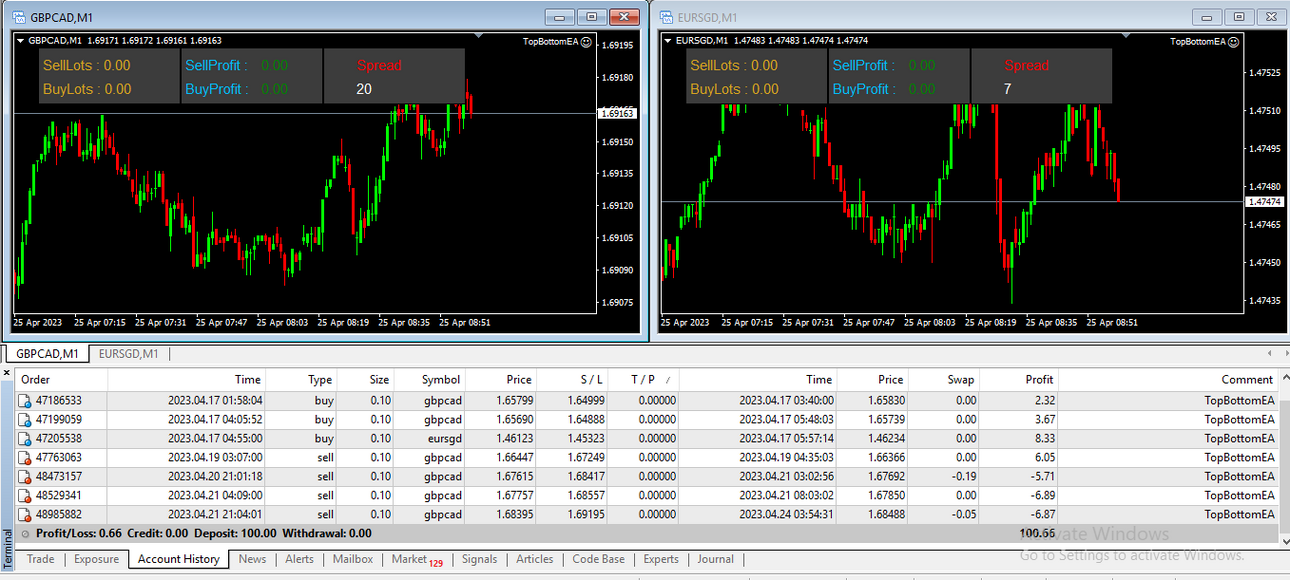Open the Market tab with 129 badge
This screenshot has height=580, width=1290.
417,560
